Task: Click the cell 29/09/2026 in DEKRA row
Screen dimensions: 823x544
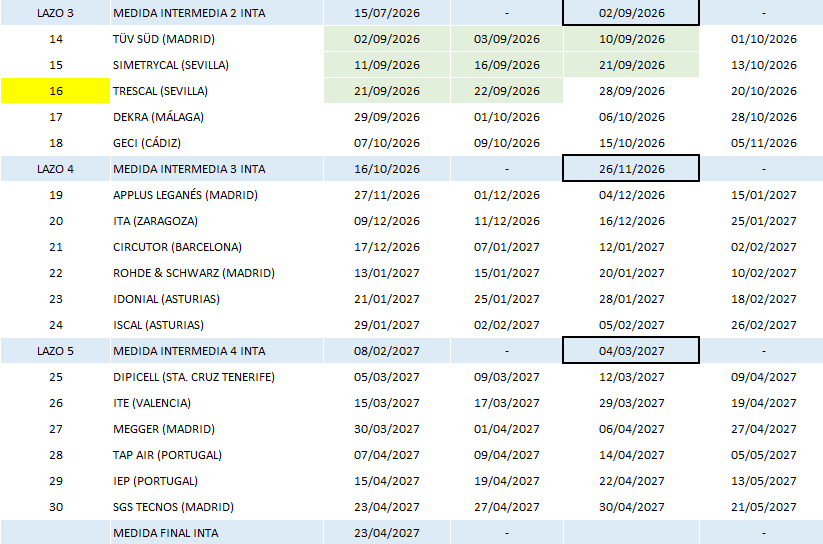Action: click(387, 117)
